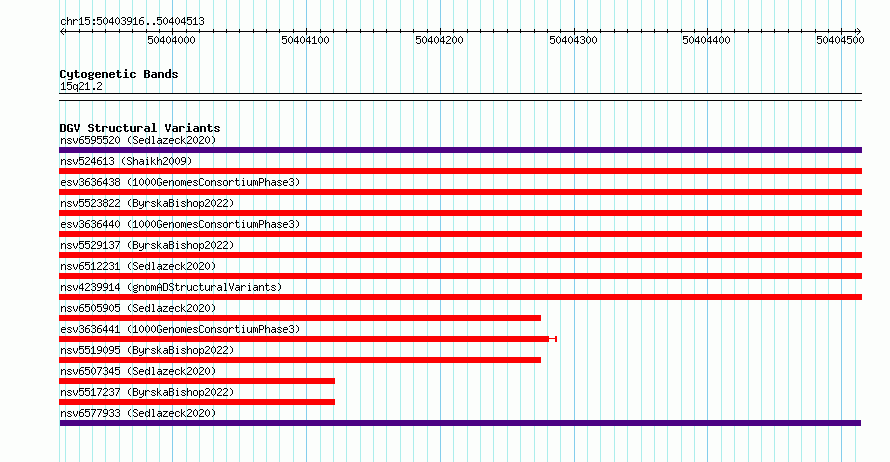Click ruler position 50404400
Image resolution: width=890 pixels, height=462 pixels.
tap(707, 40)
